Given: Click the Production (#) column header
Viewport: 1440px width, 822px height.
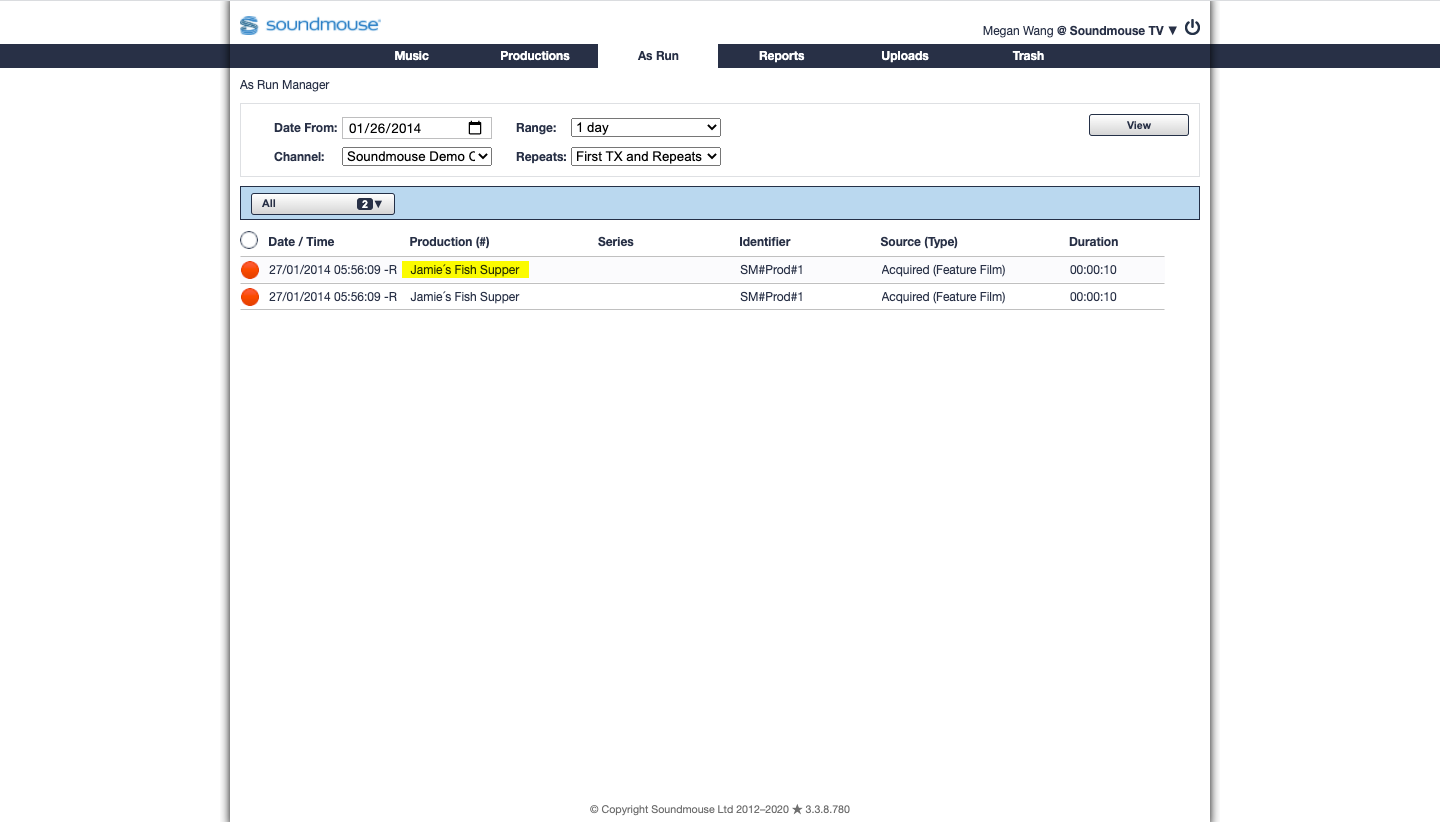Looking at the screenshot, I should (449, 242).
